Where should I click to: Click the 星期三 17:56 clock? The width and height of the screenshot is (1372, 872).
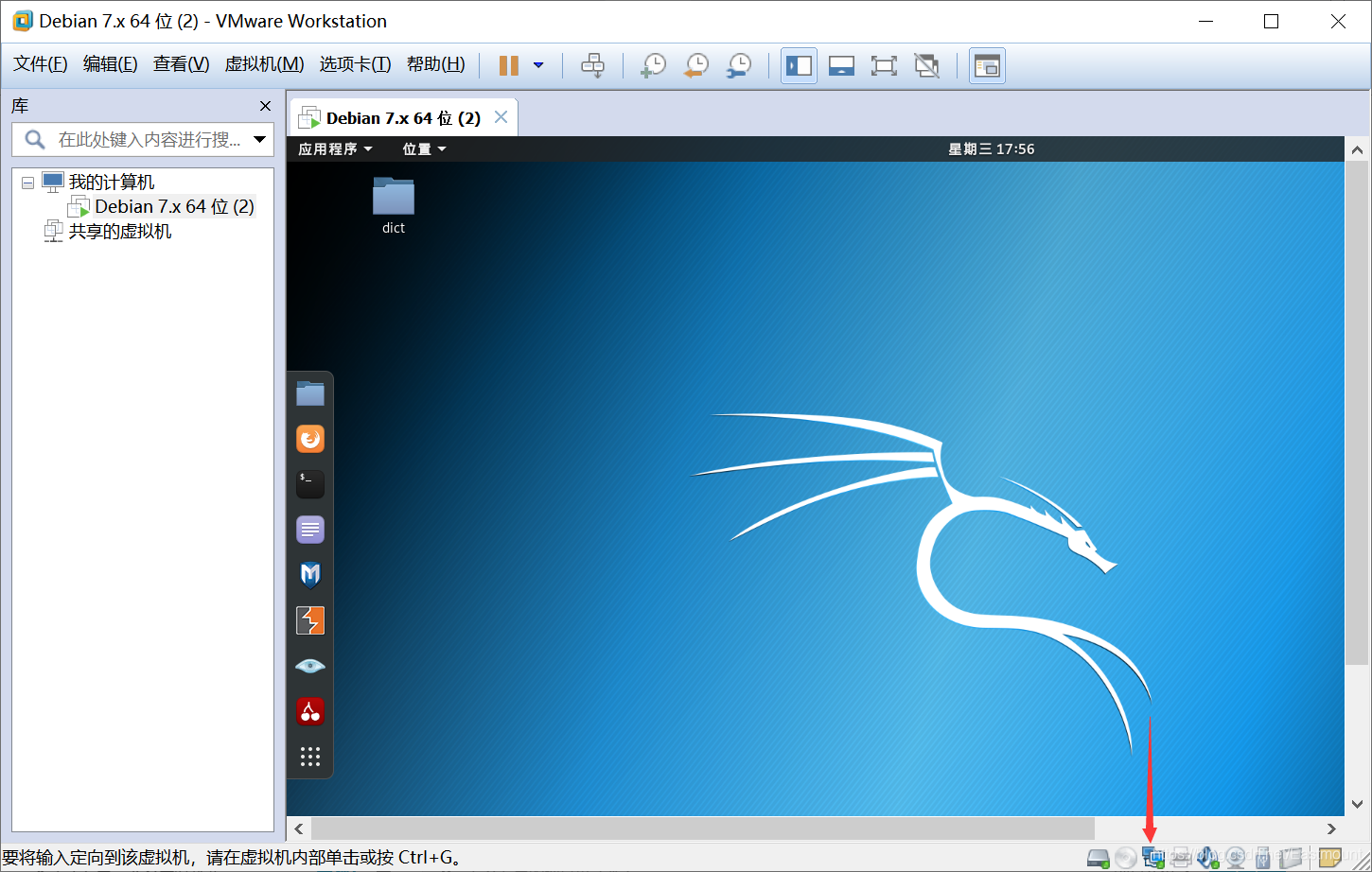click(991, 148)
